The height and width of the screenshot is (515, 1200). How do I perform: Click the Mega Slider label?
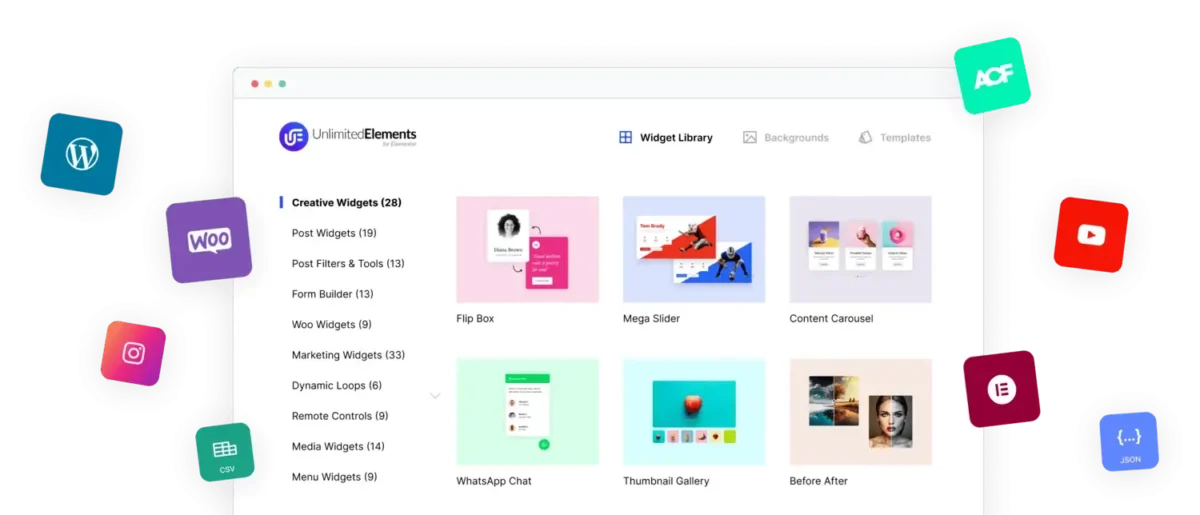point(651,319)
